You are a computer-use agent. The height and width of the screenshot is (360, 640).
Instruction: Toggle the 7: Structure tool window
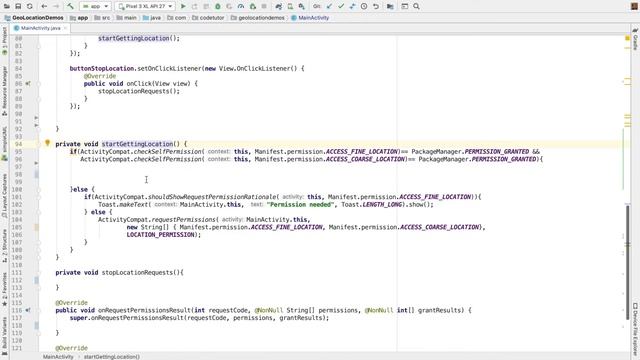pos(4,245)
